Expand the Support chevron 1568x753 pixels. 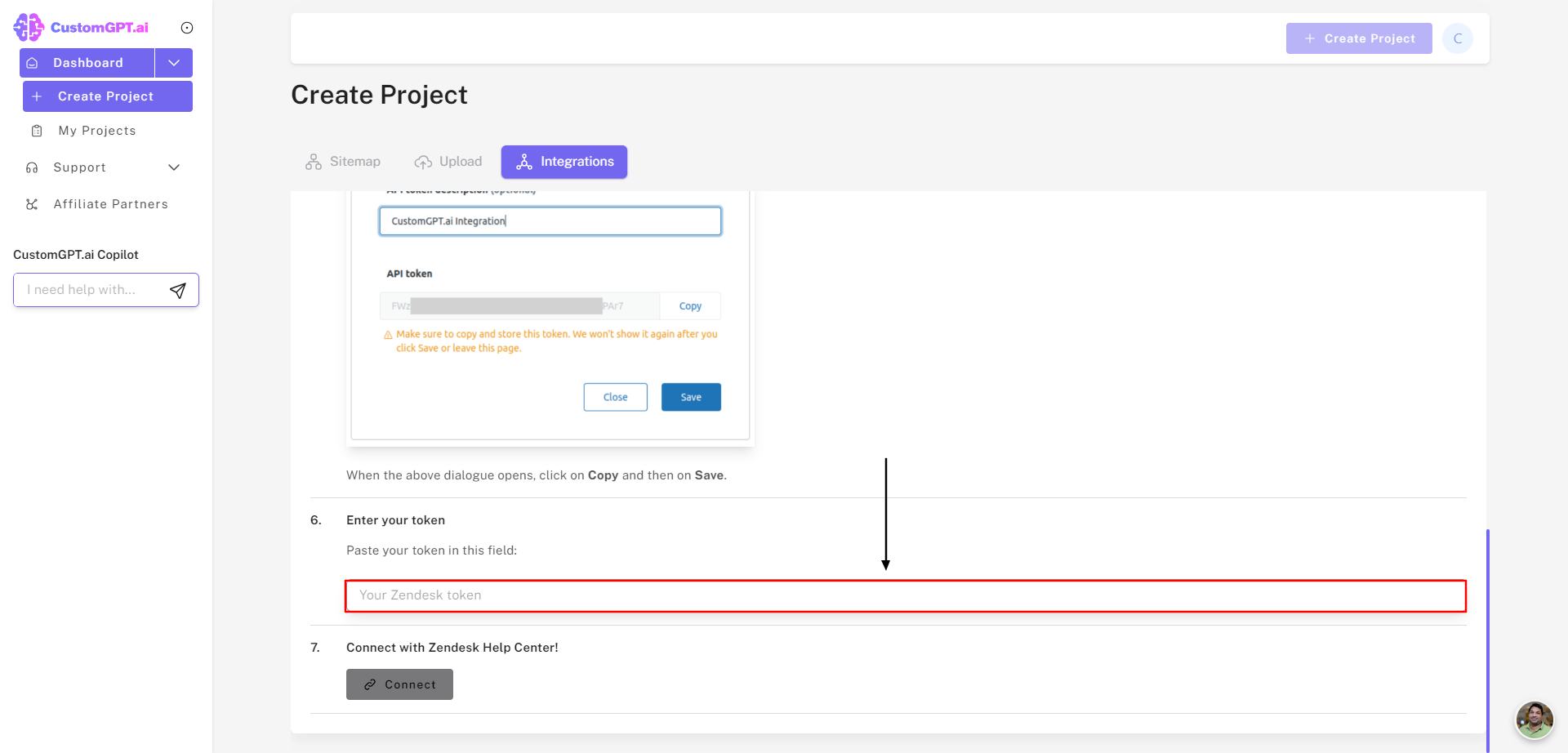(x=174, y=167)
